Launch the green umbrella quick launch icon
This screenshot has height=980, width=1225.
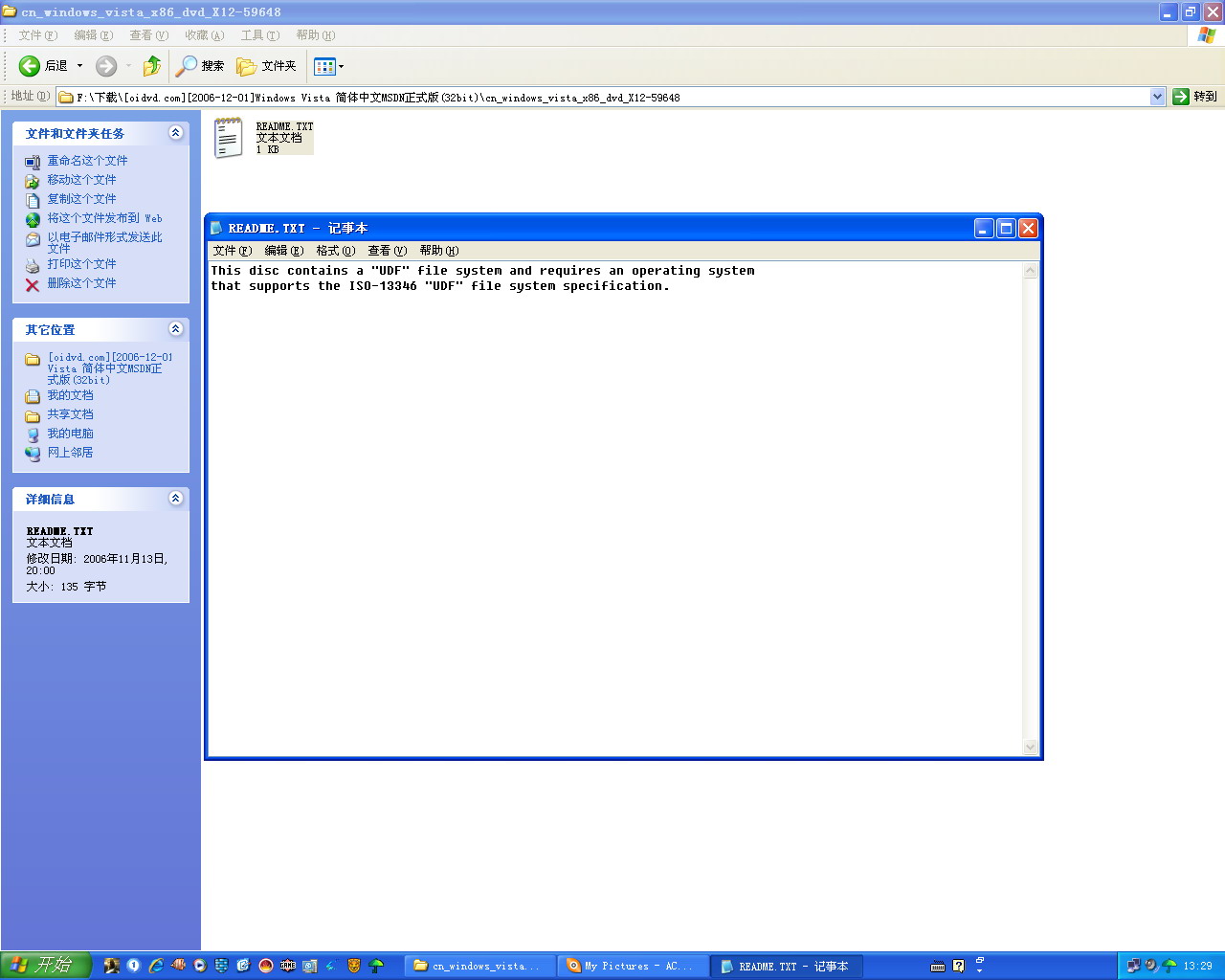pos(376,966)
